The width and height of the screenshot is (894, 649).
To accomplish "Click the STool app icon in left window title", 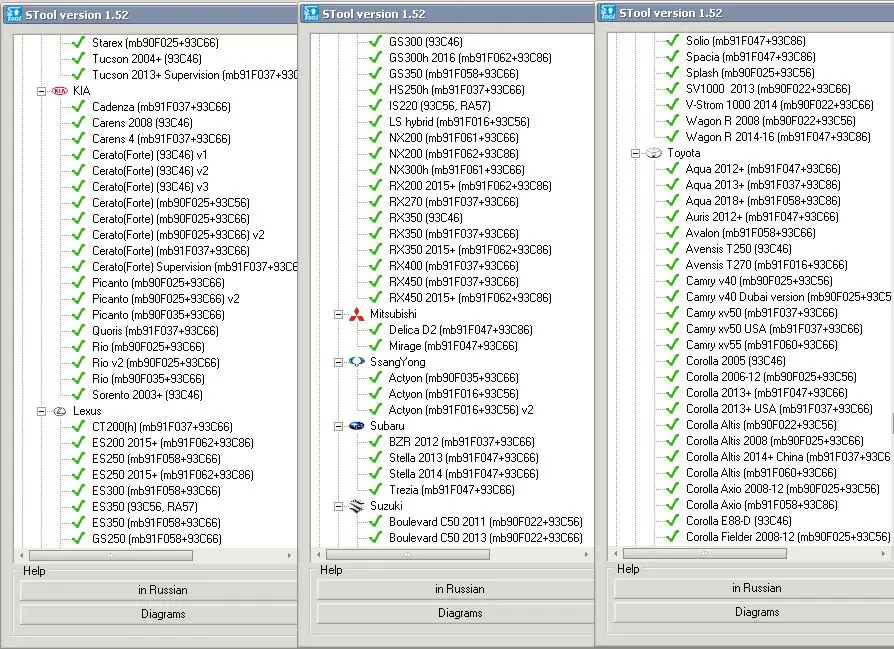I will pyautogui.click(x=14, y=14).
